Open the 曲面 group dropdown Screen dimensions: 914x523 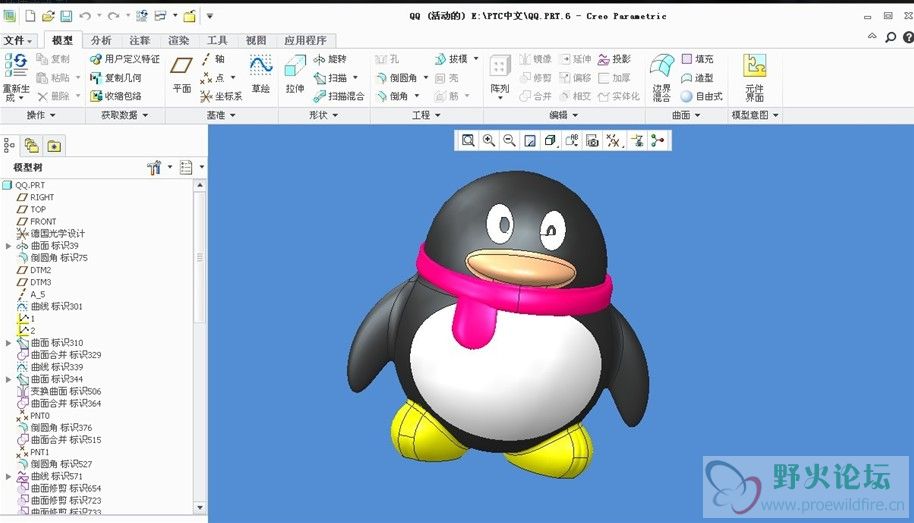[x=686, y=115]
